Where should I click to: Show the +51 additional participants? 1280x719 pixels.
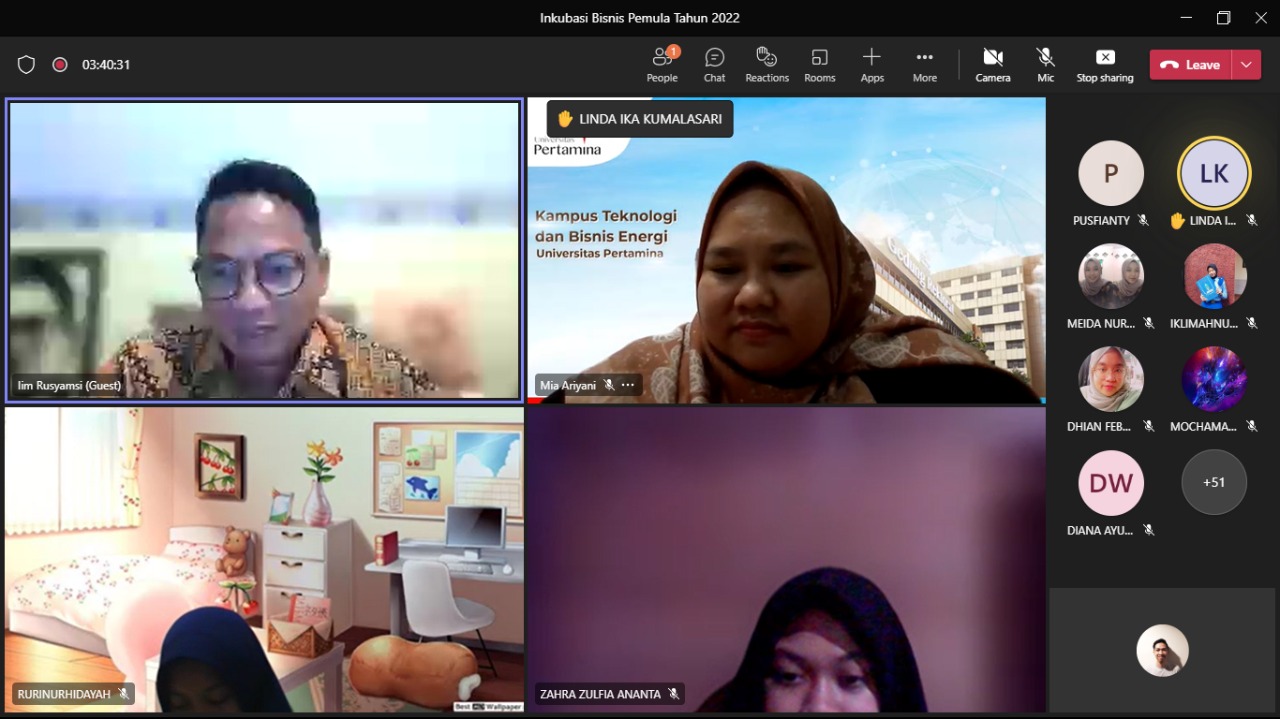[1213, 482]
